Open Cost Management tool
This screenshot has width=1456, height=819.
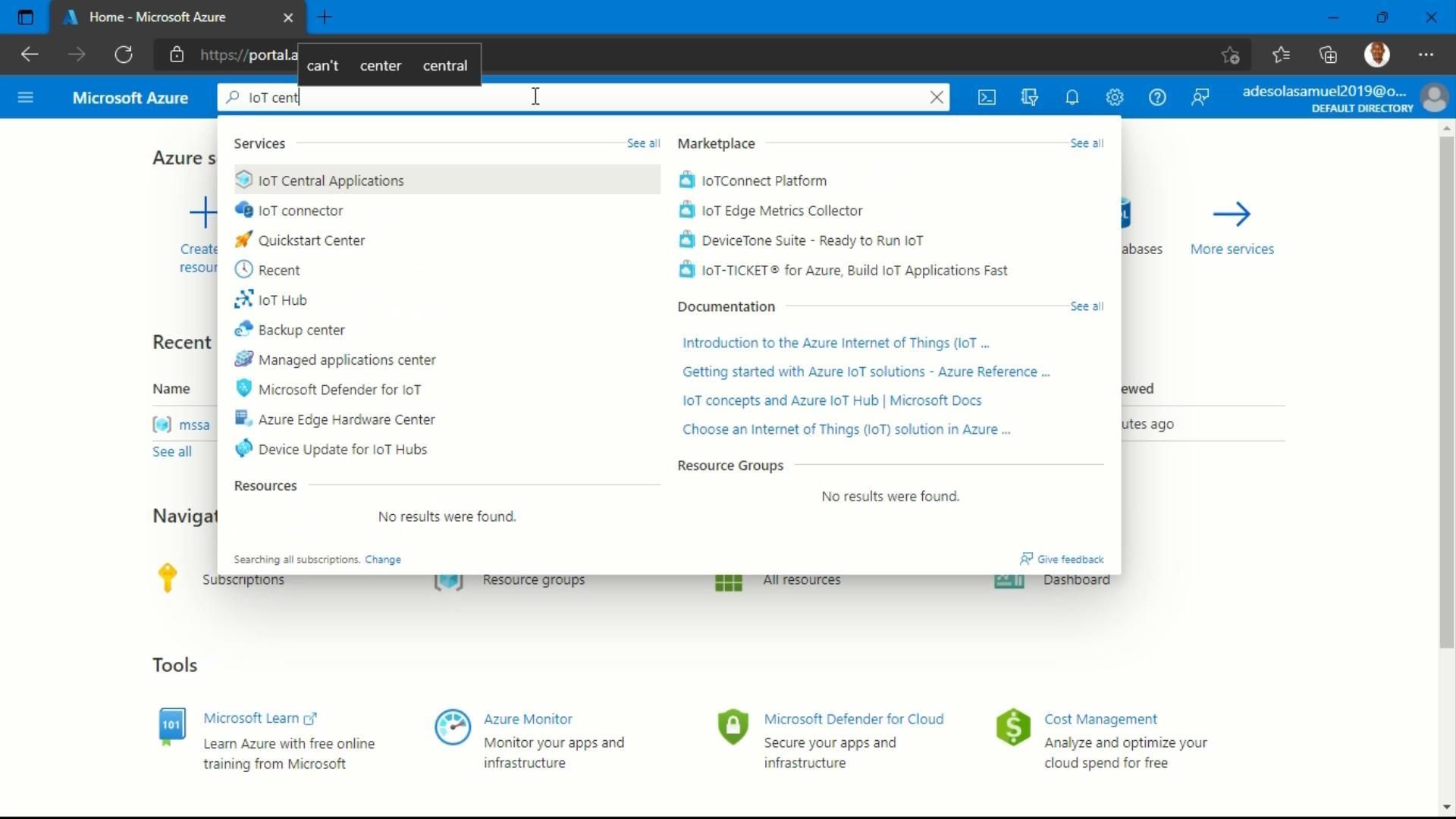click(1100, 718)
